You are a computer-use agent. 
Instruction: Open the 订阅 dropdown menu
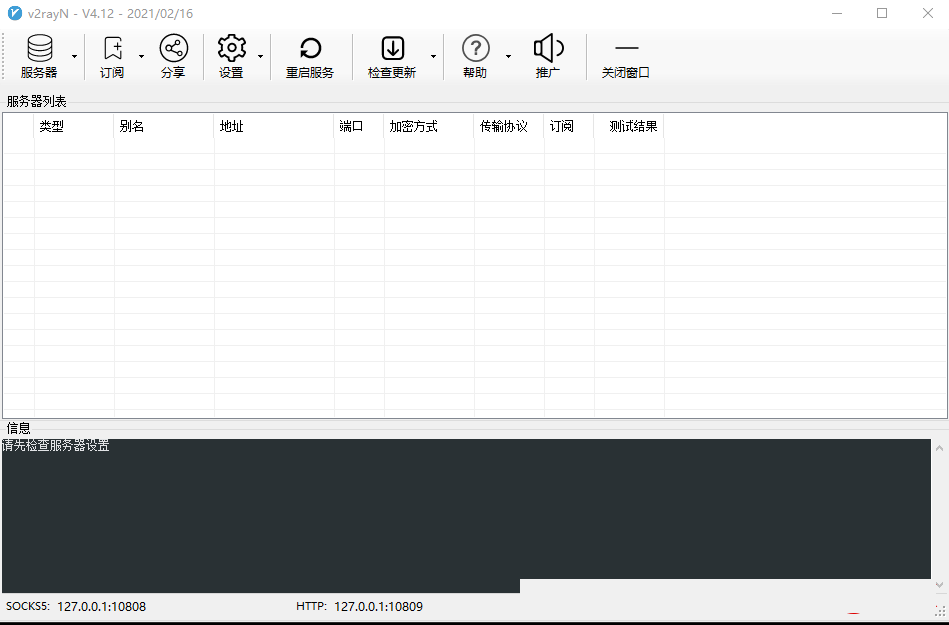point(140,57)
